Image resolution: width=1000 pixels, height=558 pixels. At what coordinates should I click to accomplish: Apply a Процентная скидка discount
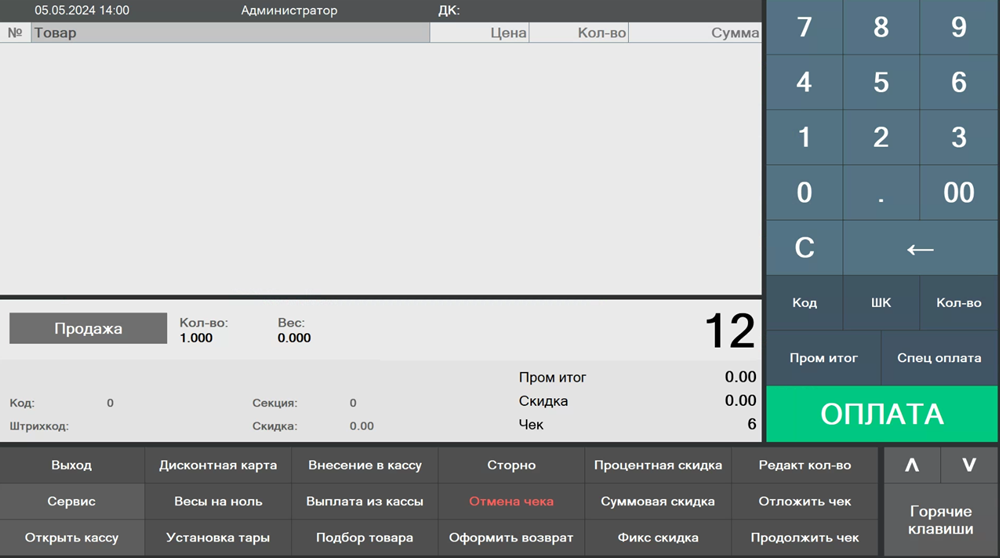pos(657,465)
